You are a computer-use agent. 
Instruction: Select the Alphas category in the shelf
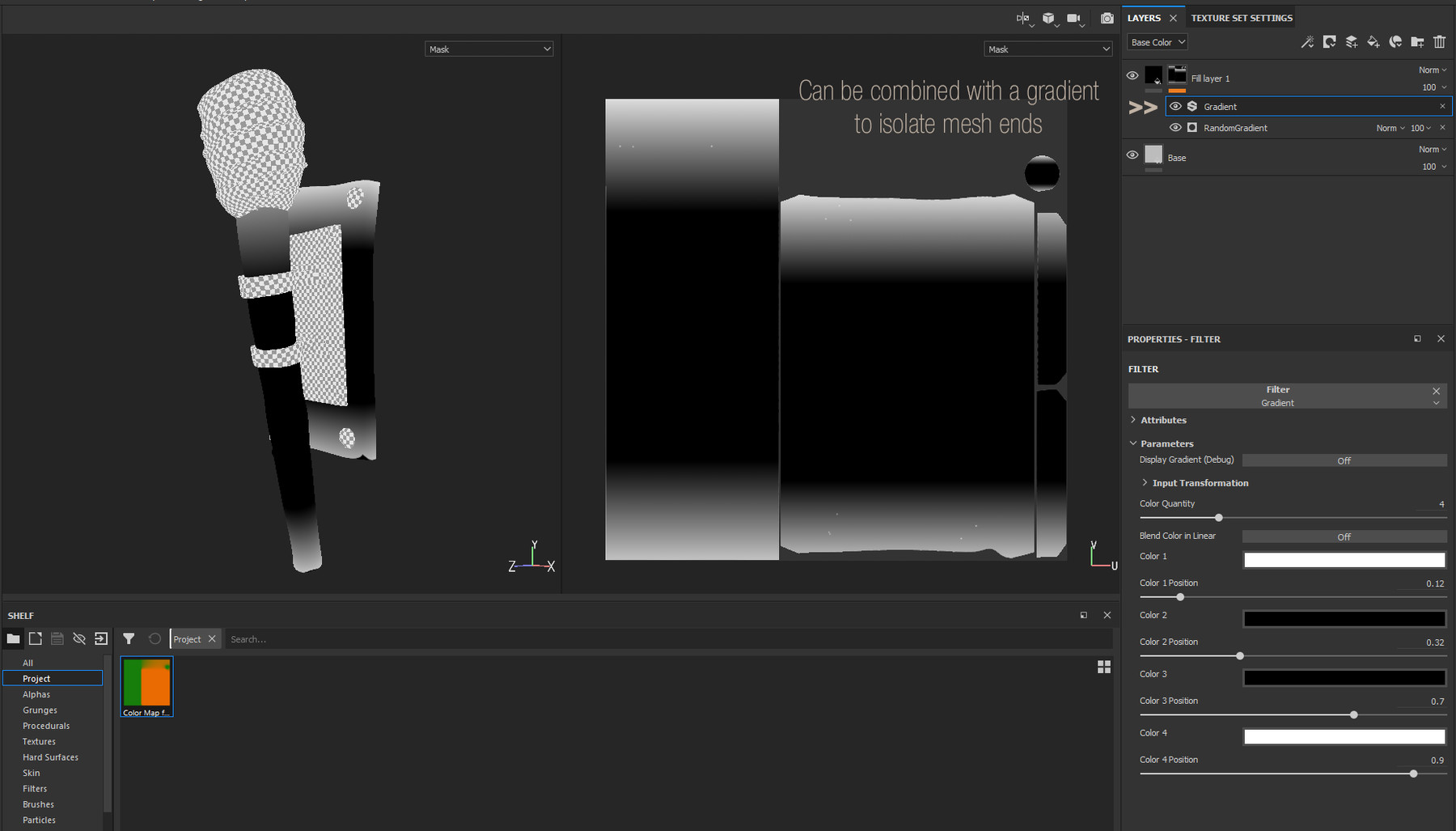click(36, 693)
